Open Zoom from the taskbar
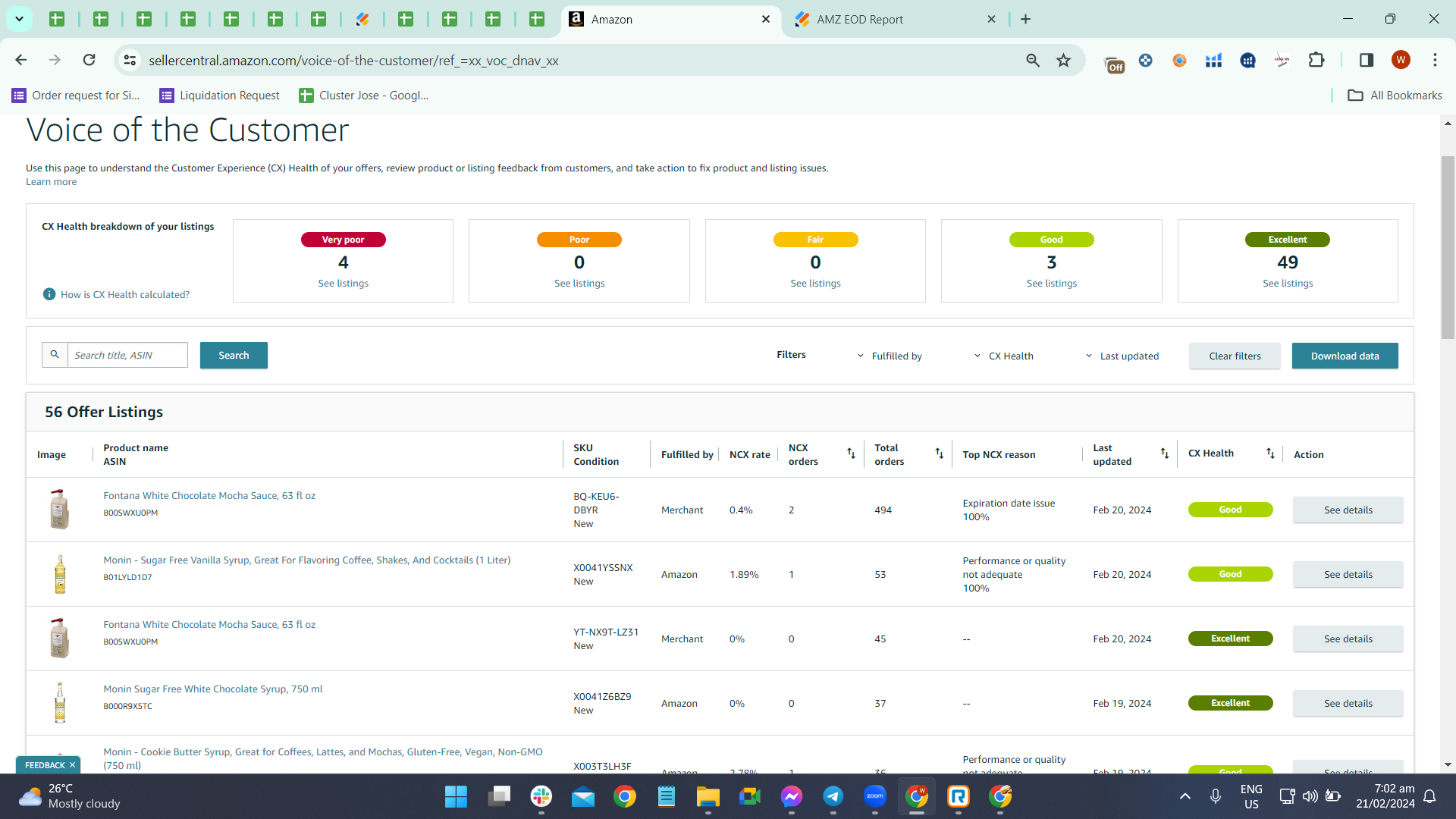Image resolution: width=1456 pixels, height=819 pixels. coord(874,796)
